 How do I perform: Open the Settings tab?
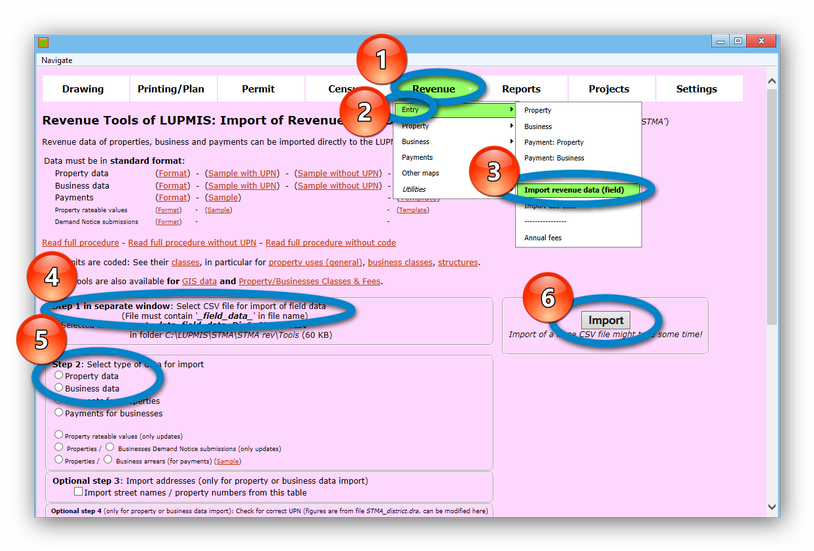click(x=697, y=89)
